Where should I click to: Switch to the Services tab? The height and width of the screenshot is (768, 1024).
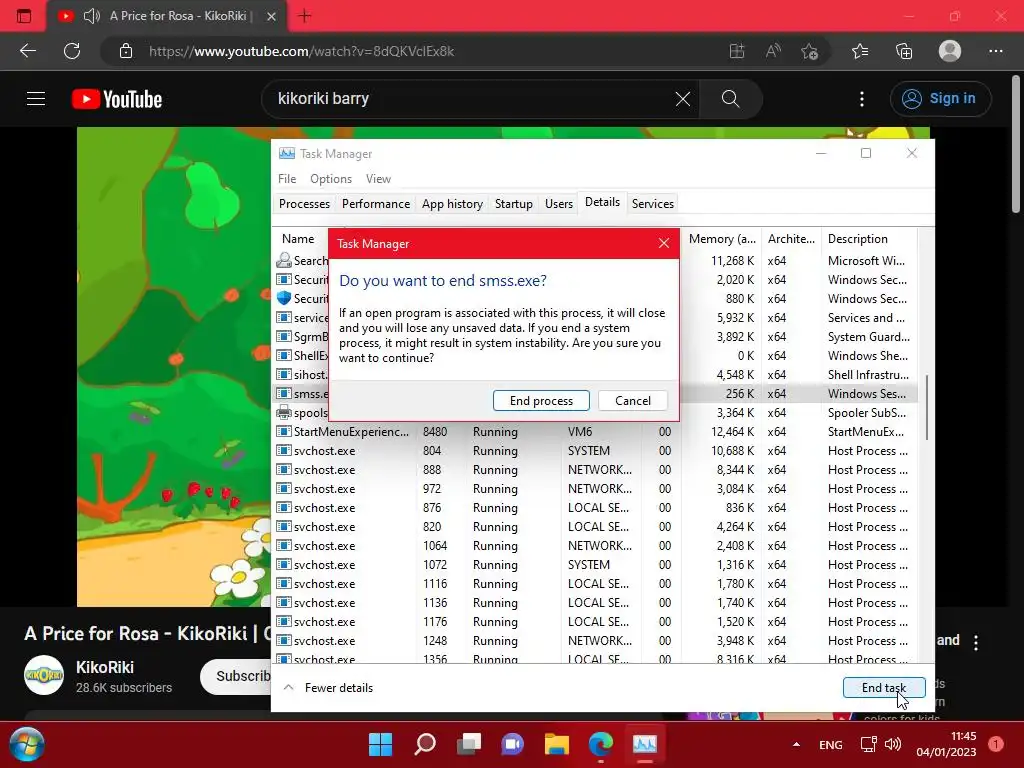tap(652, 204)
